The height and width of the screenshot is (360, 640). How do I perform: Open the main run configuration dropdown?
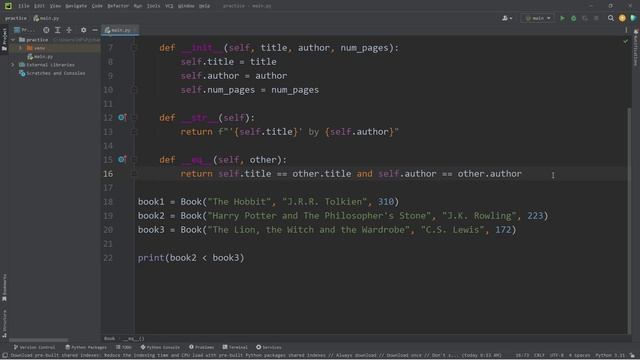538,18
